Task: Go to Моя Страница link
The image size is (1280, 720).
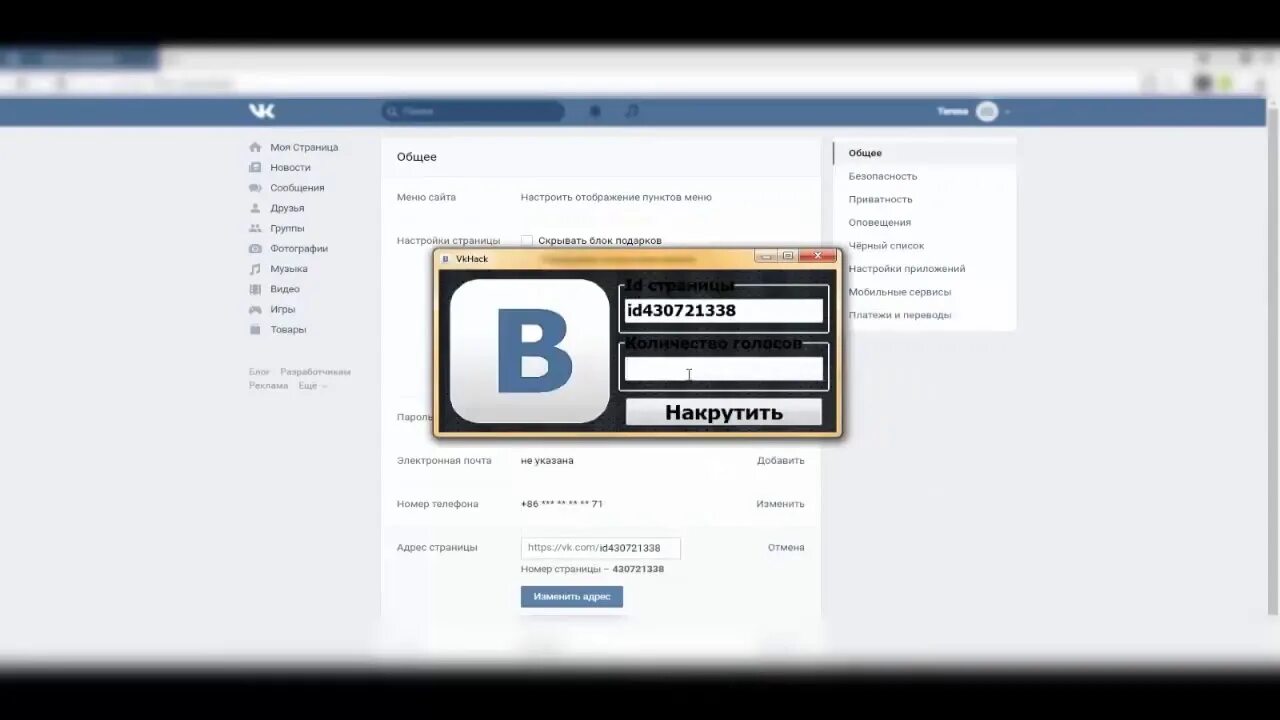Action: (304, 147)
